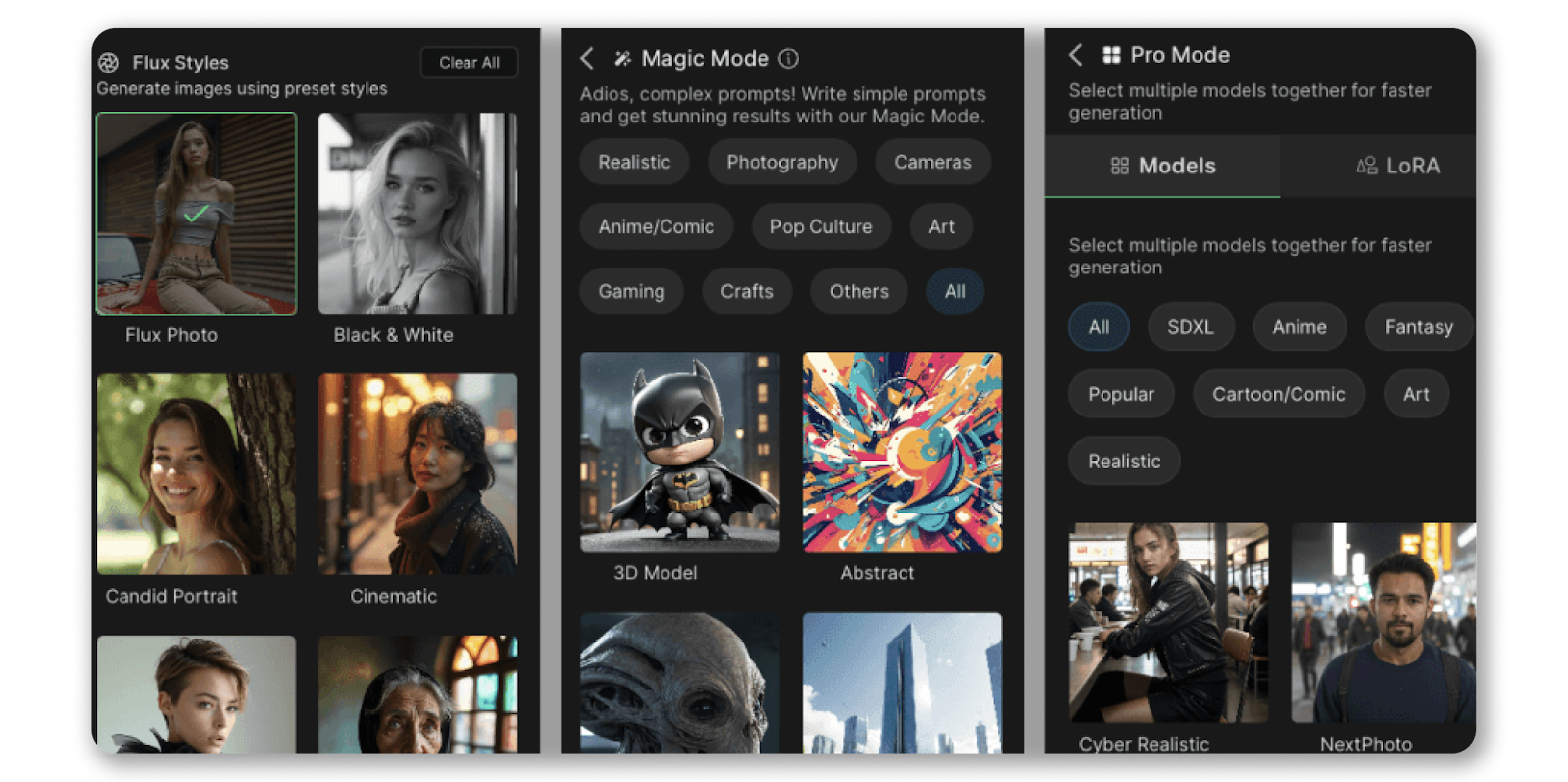Click the Cinematic label
The height and width of the screenshot is (782, 1568).
[x=393, y=596]
